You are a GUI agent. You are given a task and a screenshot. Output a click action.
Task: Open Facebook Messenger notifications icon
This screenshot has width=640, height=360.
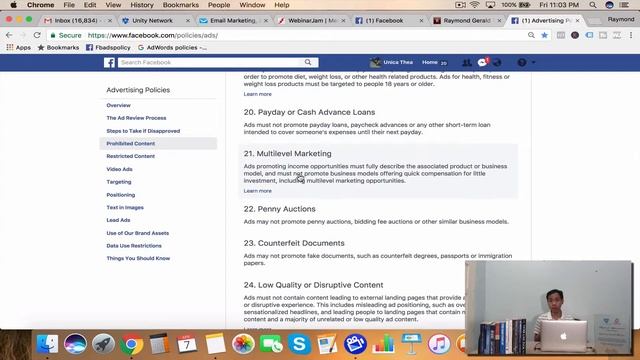(482, 62)
